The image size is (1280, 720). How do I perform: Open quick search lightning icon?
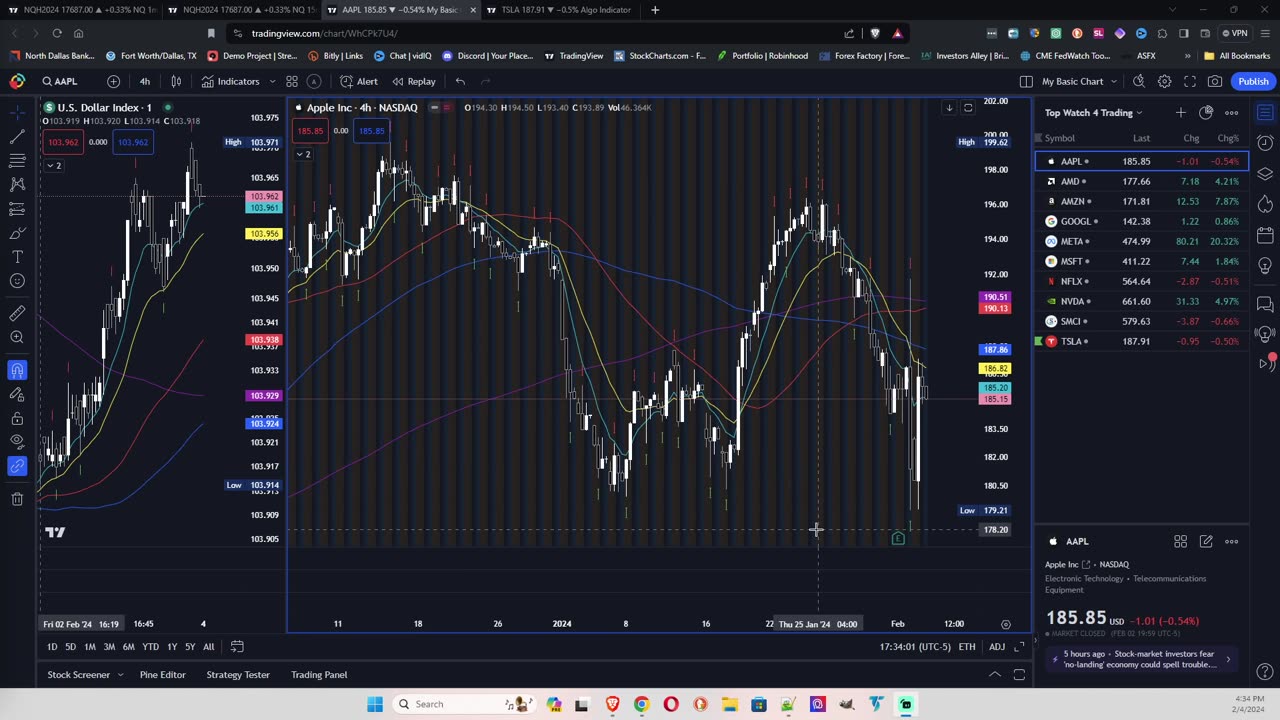[x=1139, y=81]
